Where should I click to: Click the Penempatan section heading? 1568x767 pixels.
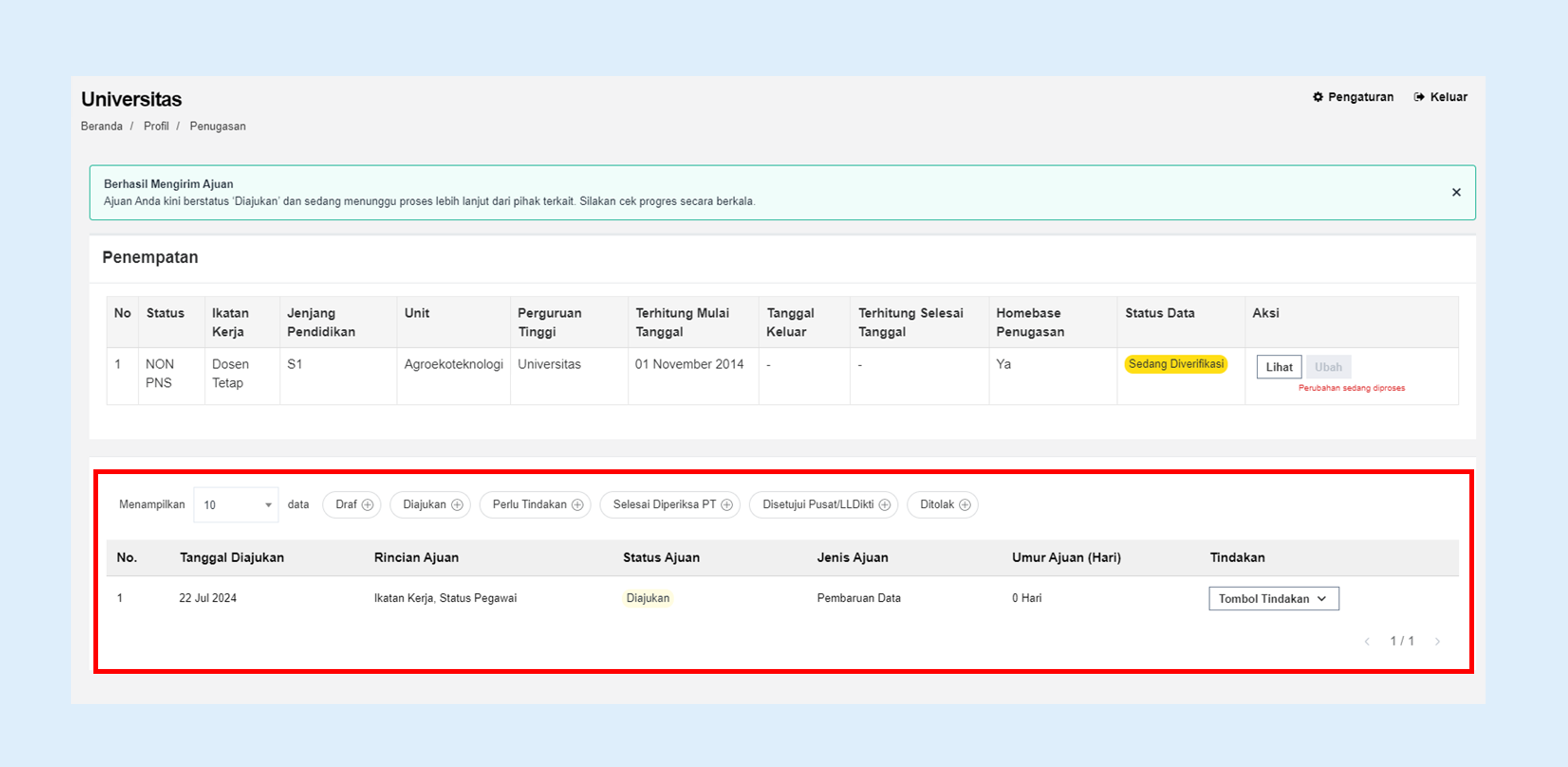coord(150,257)
